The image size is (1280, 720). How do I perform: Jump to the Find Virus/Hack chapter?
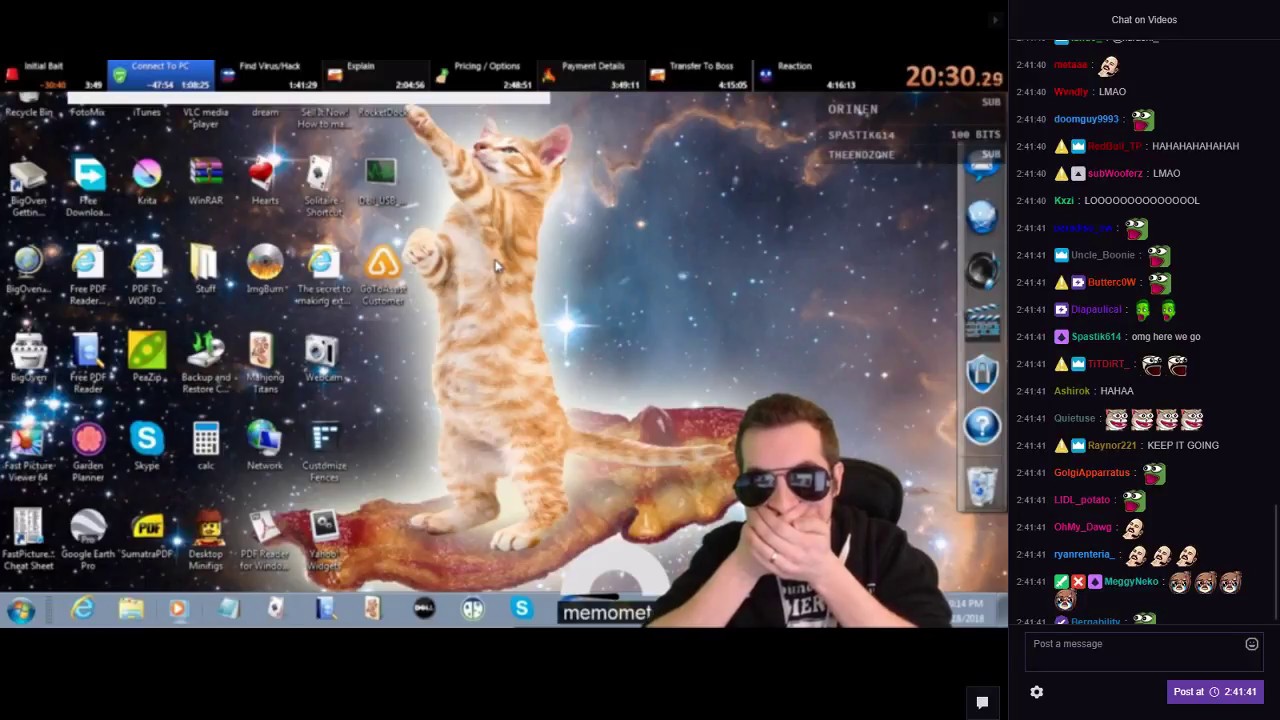(268, 74)
